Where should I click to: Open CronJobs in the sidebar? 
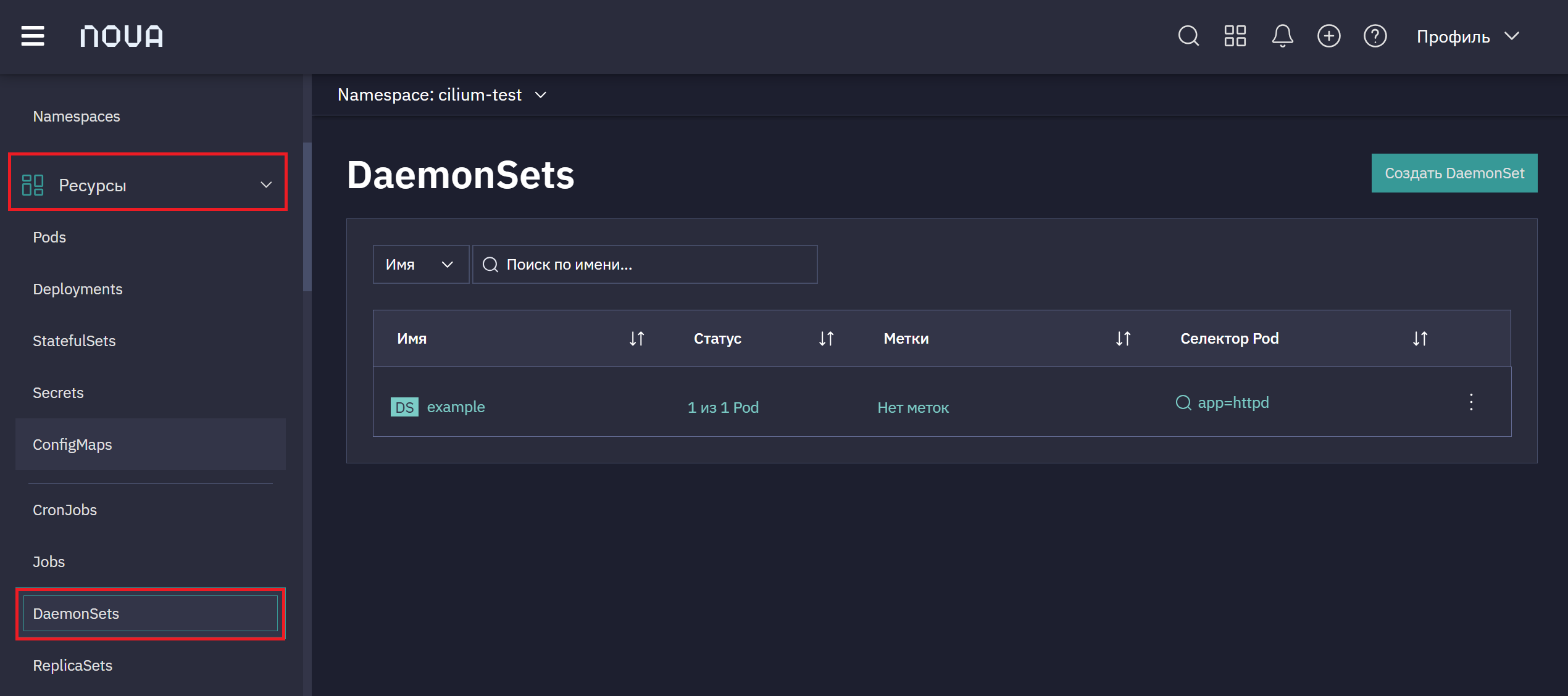pyautogui.click(x=65, y=510)
